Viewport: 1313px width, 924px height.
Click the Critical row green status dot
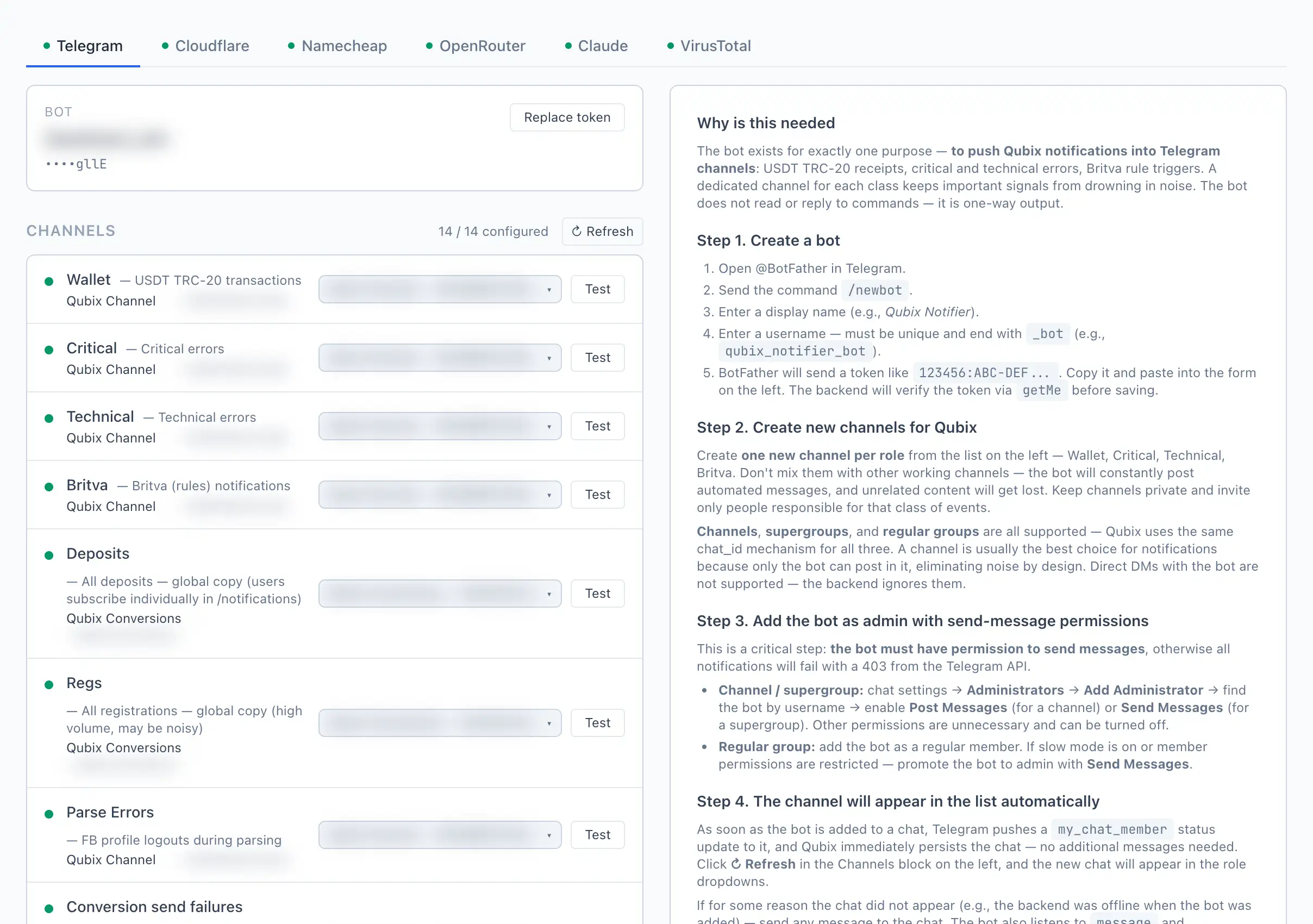pos(49,350)
